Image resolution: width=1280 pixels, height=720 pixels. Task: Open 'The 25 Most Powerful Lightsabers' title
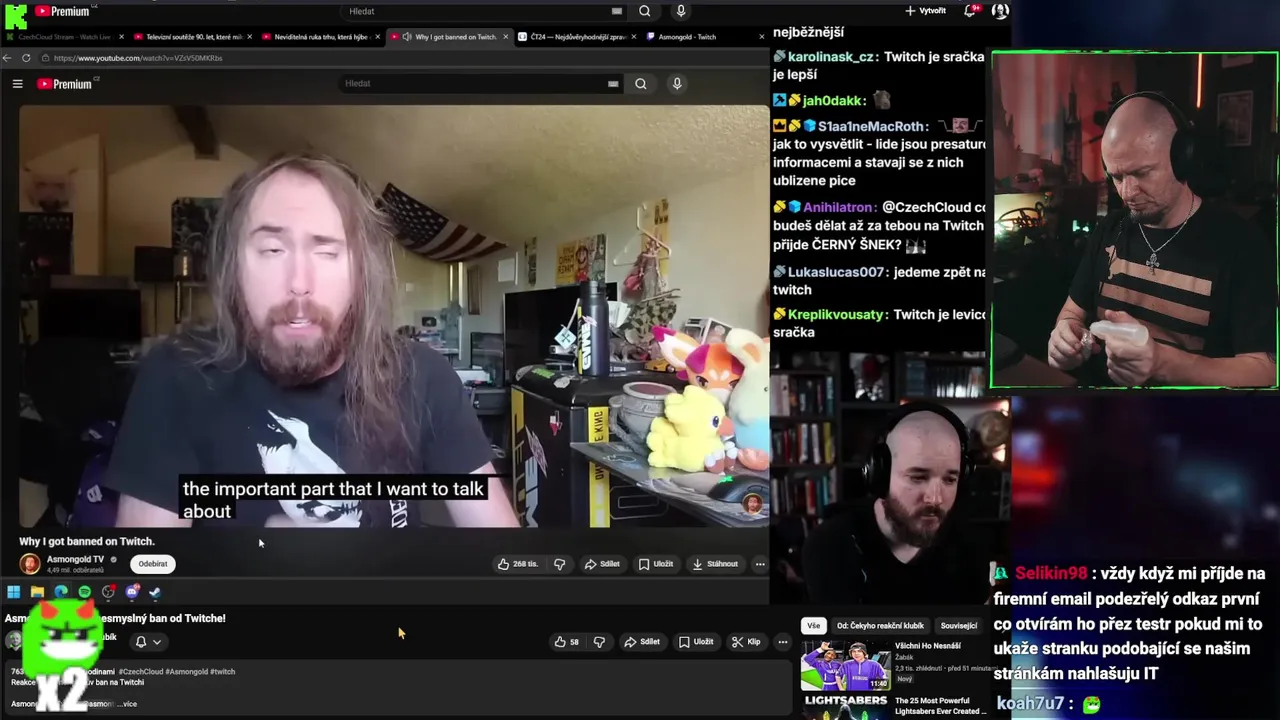click(939, 706)
